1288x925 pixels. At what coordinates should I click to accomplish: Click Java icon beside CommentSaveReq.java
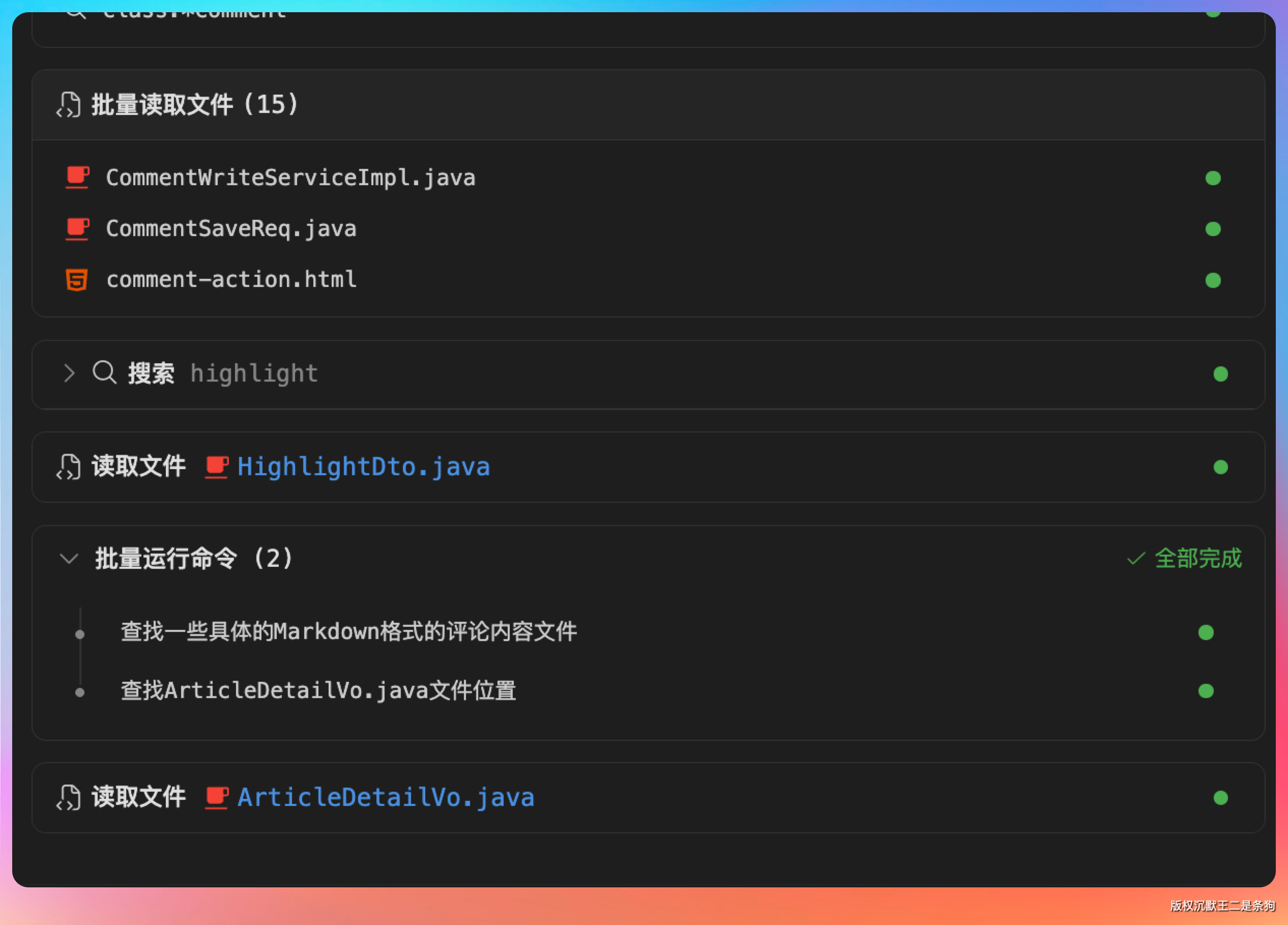(77, 229)
